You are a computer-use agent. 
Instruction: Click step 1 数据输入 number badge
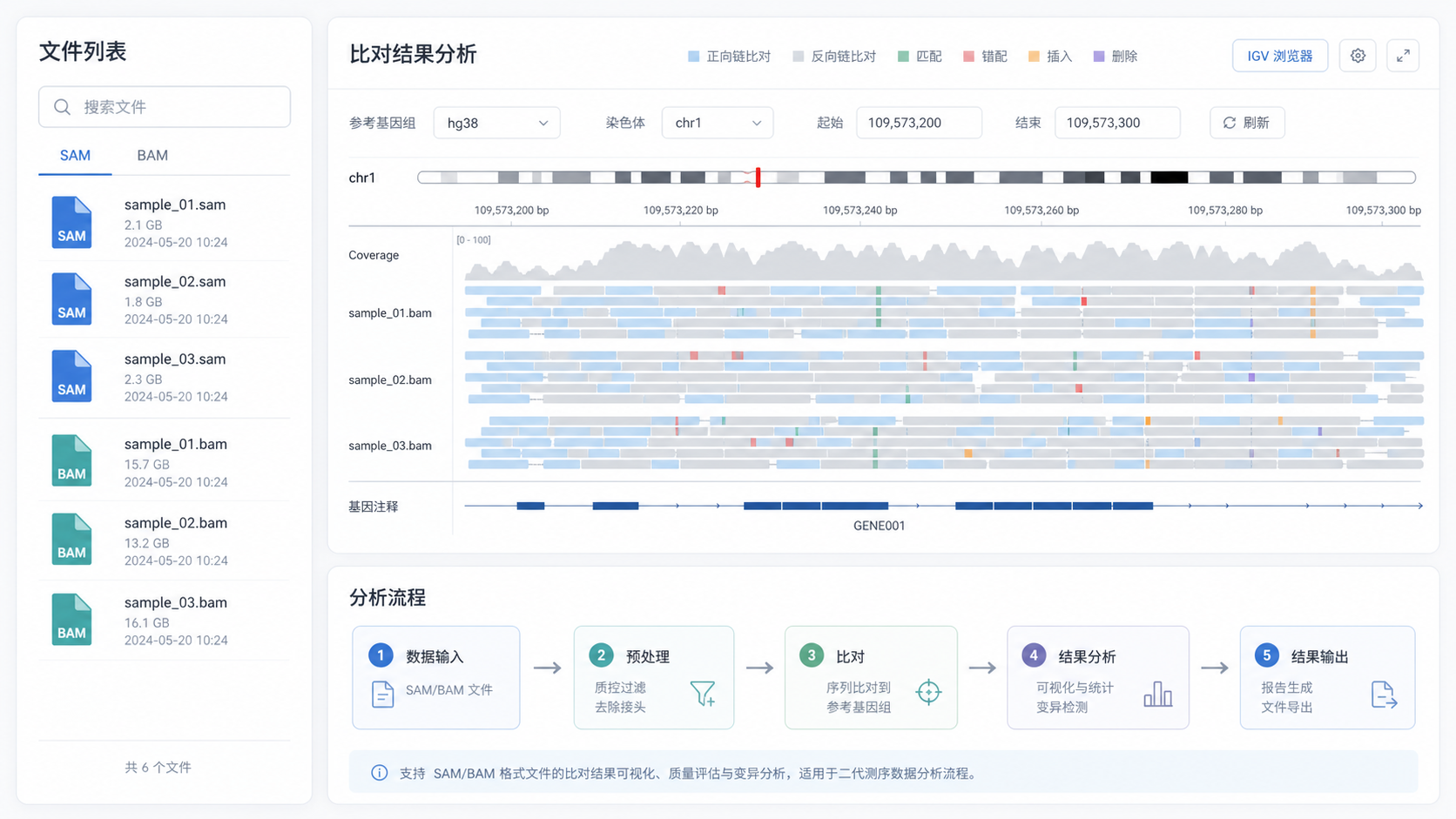point(381,655)
